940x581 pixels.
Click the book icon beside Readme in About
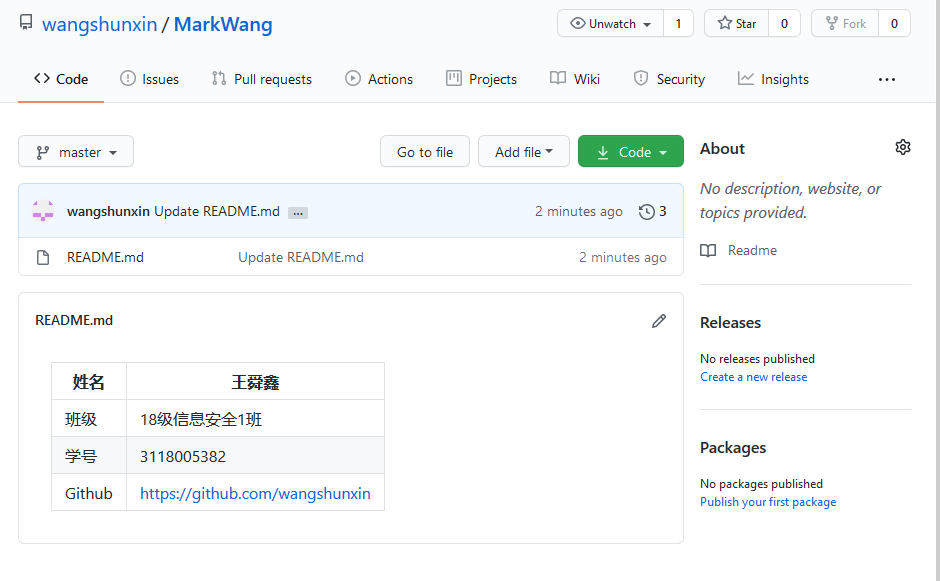(x=708, y=251)
